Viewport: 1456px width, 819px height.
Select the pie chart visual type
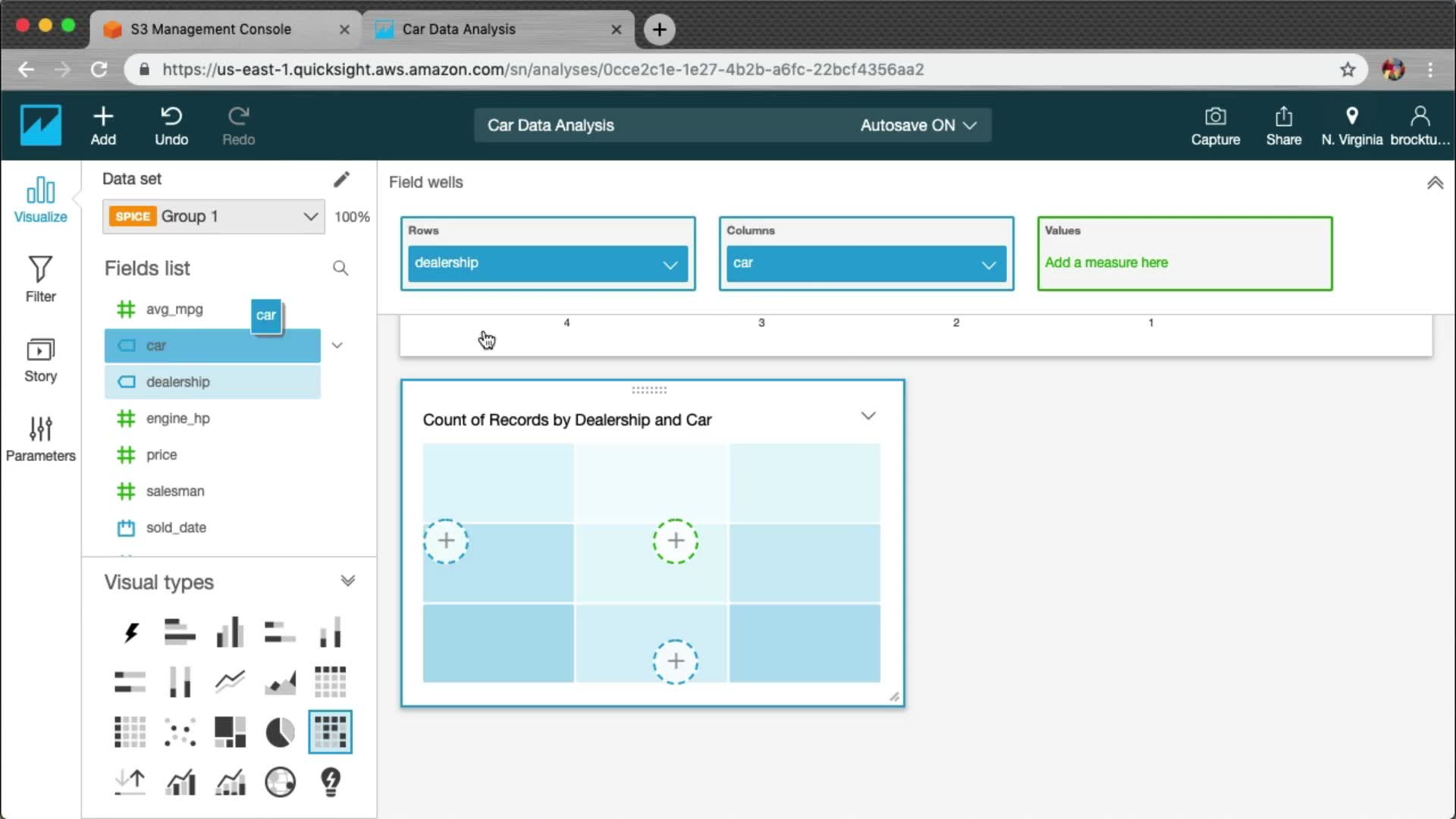click(x=280, y=733)
